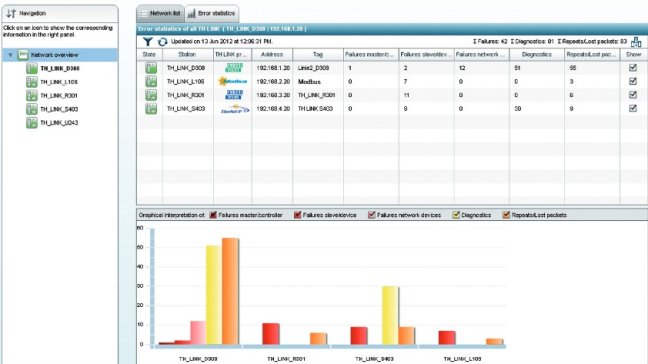Click the Show column header
648x364 pixels.
[x=634, y=55]
